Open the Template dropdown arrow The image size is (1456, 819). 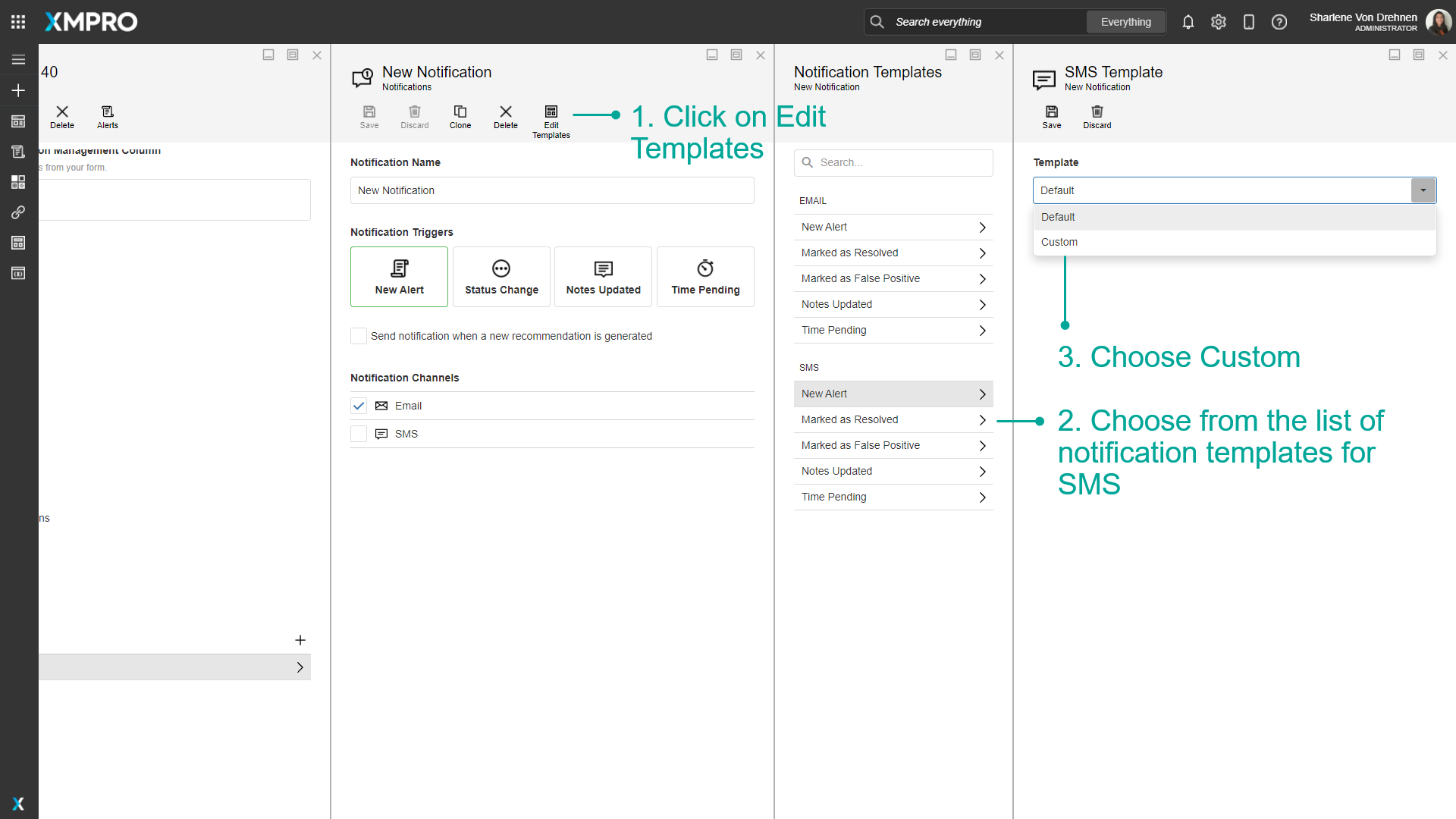coord(1423,190)
